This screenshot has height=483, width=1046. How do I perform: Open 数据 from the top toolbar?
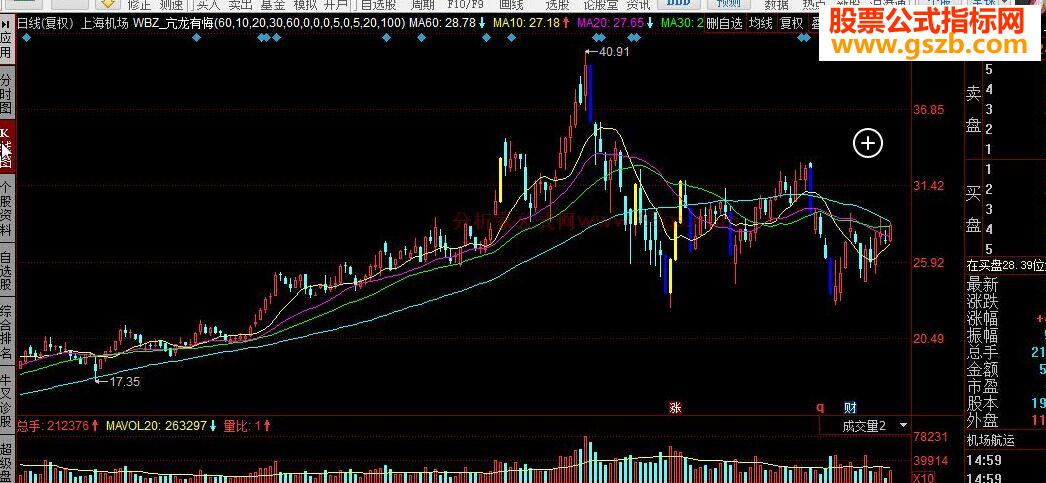pyautogui.click(x=776, y=5)
